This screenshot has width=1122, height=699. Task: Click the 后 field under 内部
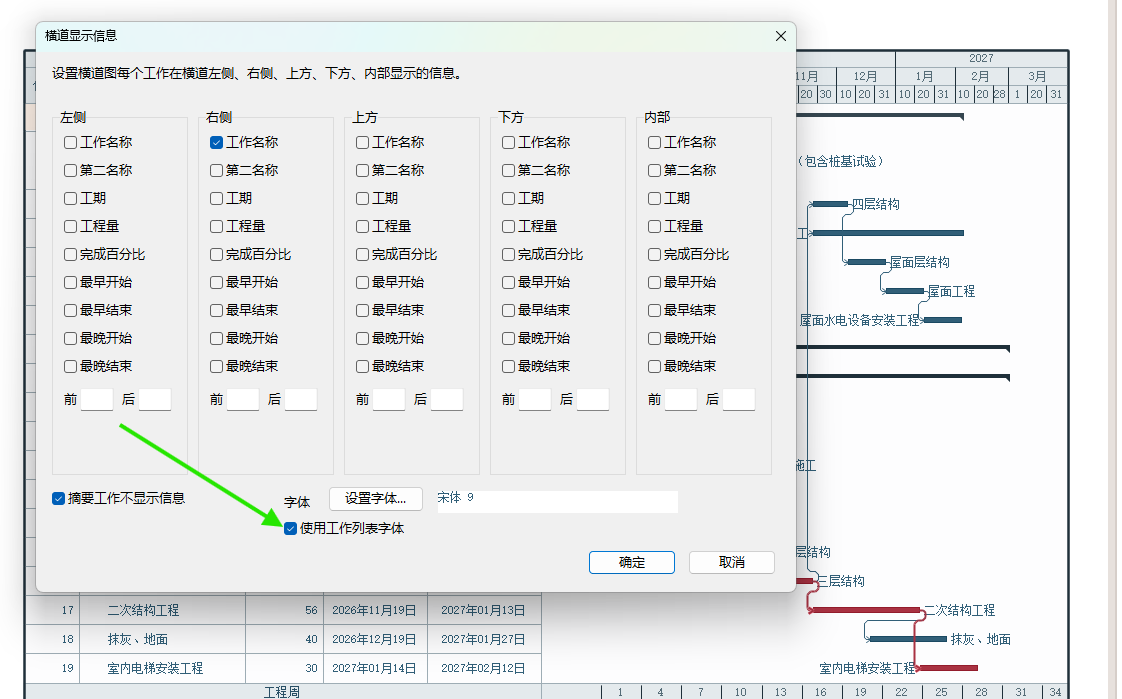click(738, 399)
